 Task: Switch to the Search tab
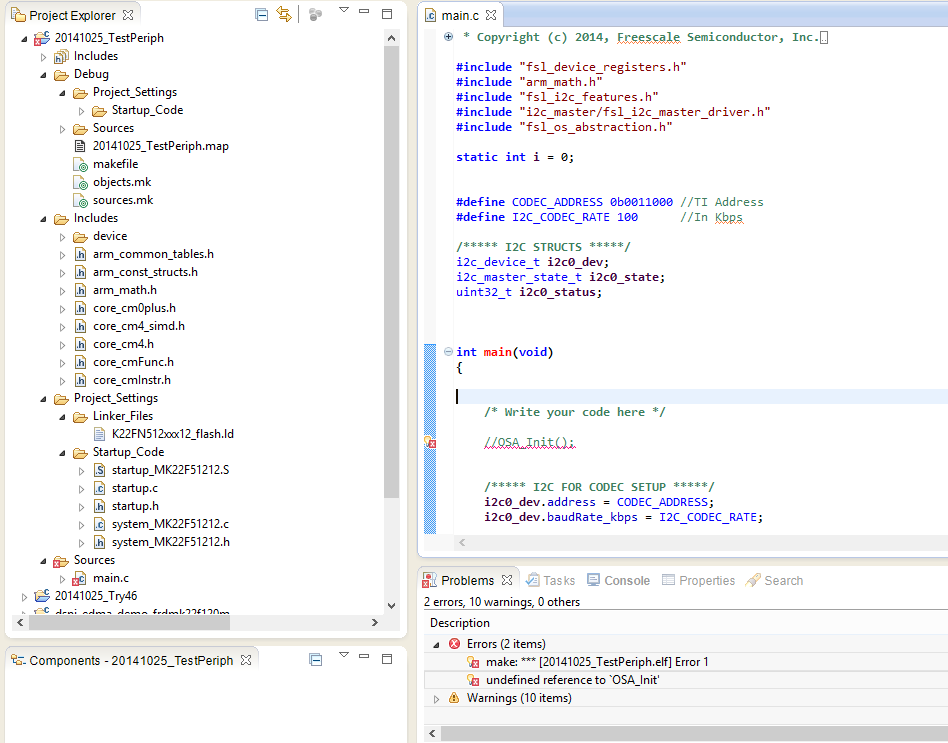(x=774, y=580)
